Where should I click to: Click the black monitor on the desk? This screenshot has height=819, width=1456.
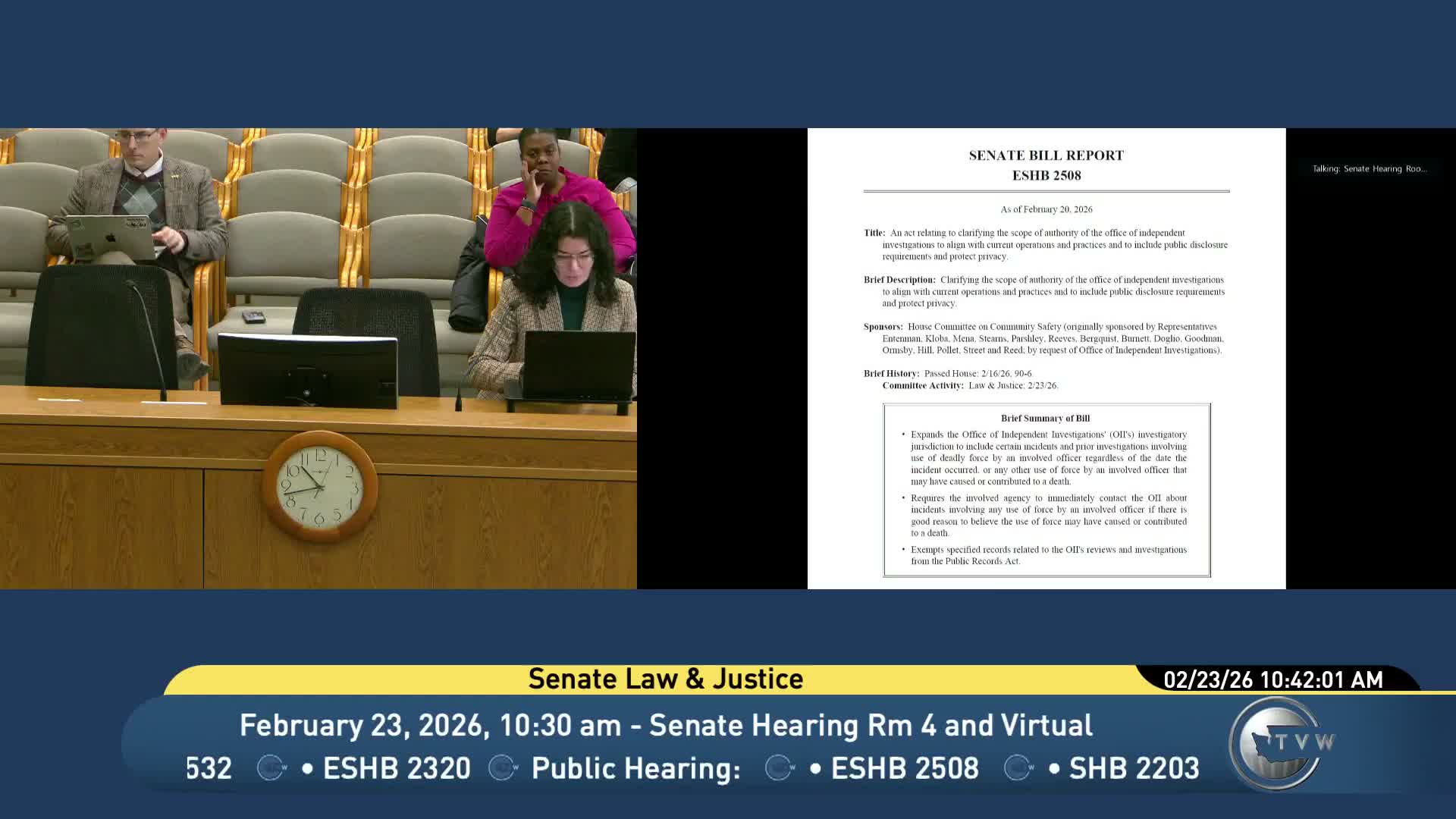(x=308, y=371)
